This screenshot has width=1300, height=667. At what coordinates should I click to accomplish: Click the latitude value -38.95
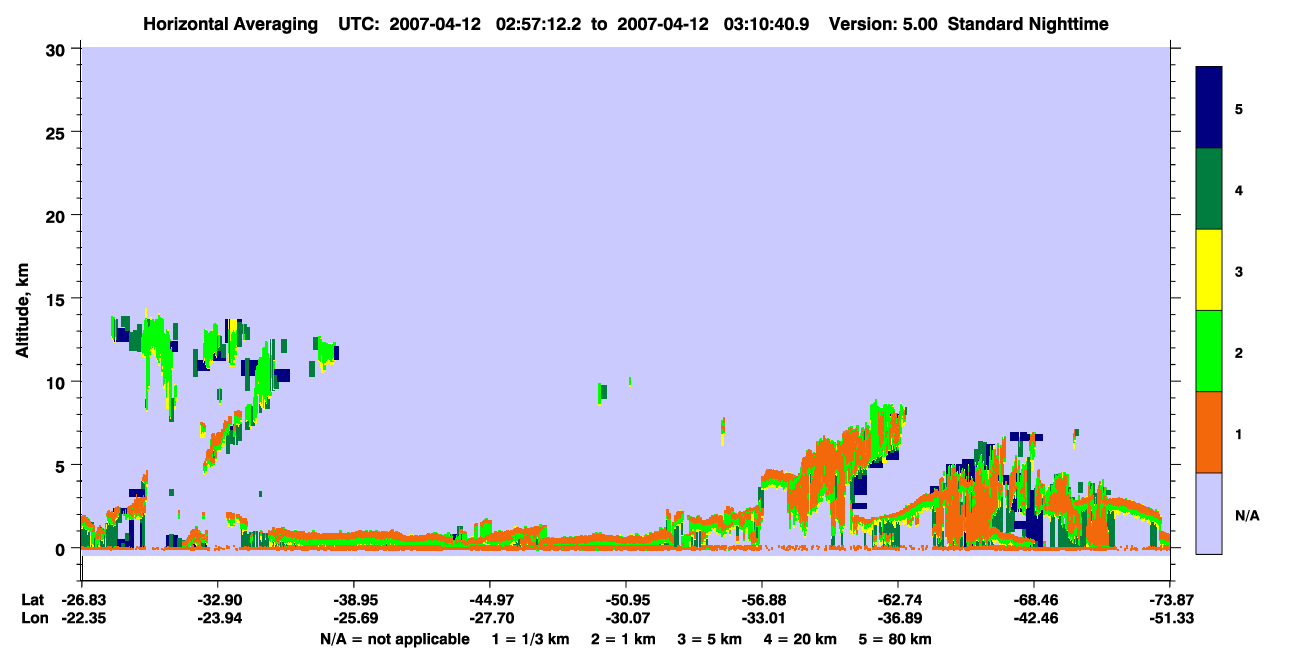(x=354, y=600)
